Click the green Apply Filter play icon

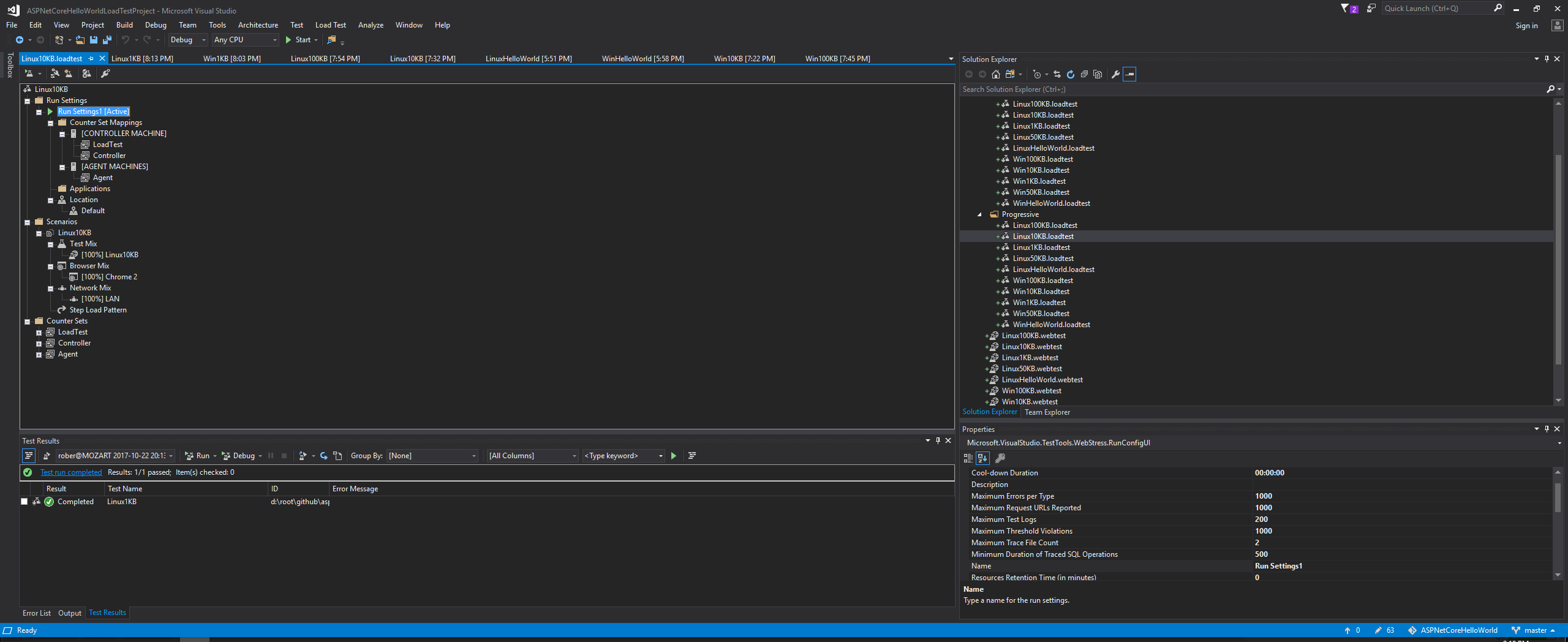(674, 456)
